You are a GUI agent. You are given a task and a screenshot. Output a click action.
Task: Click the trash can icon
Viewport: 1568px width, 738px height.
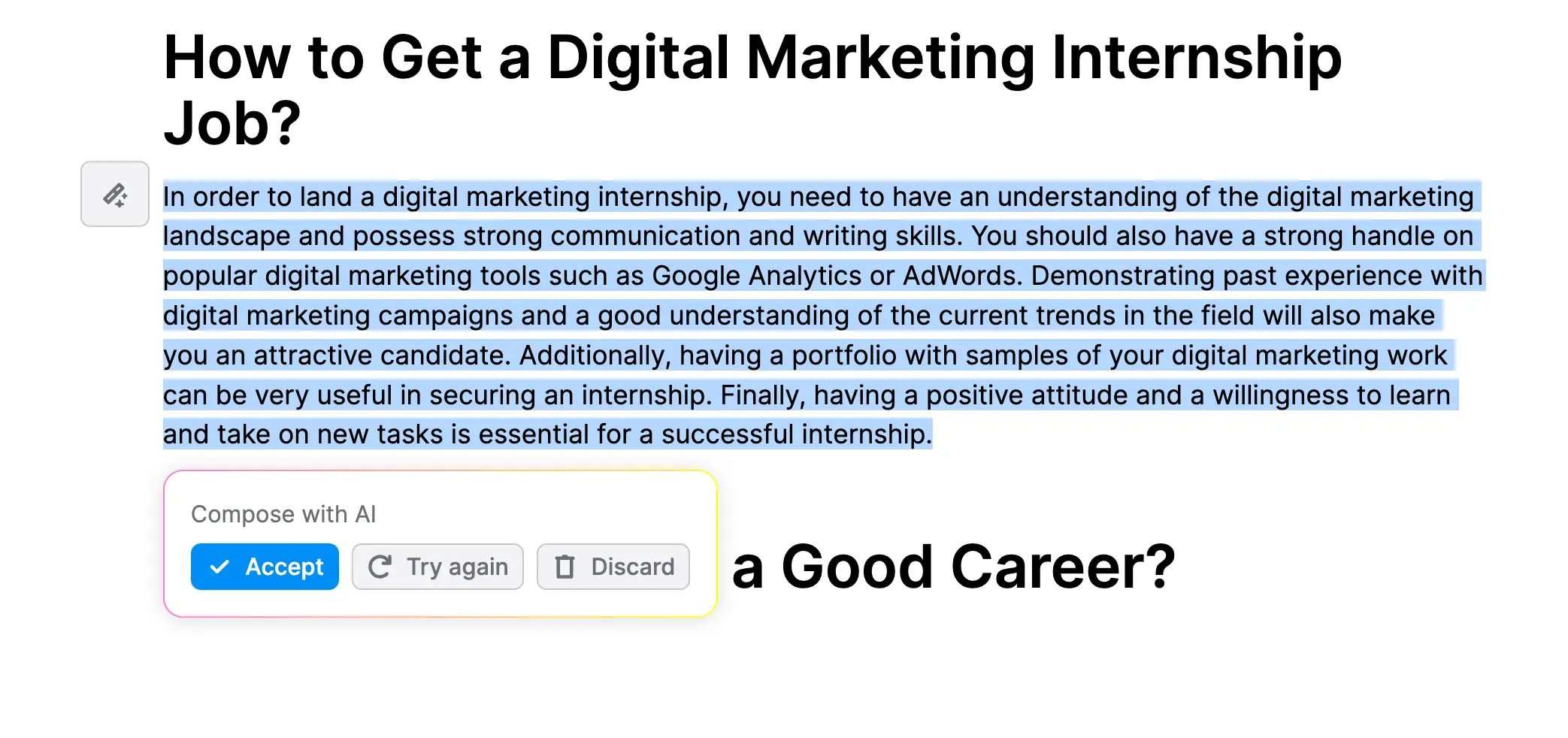pyautogui.click(x=565, y=567)
